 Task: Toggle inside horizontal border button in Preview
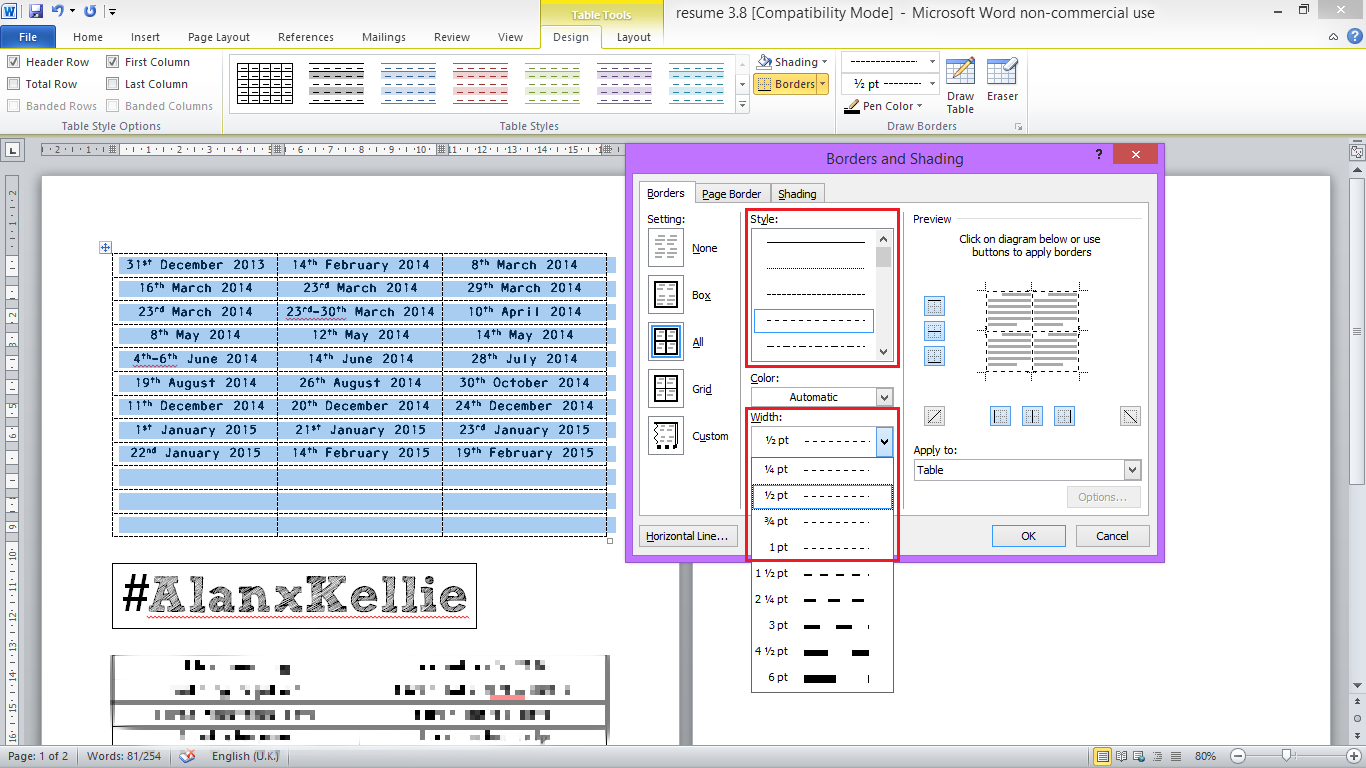pos(935,331)
